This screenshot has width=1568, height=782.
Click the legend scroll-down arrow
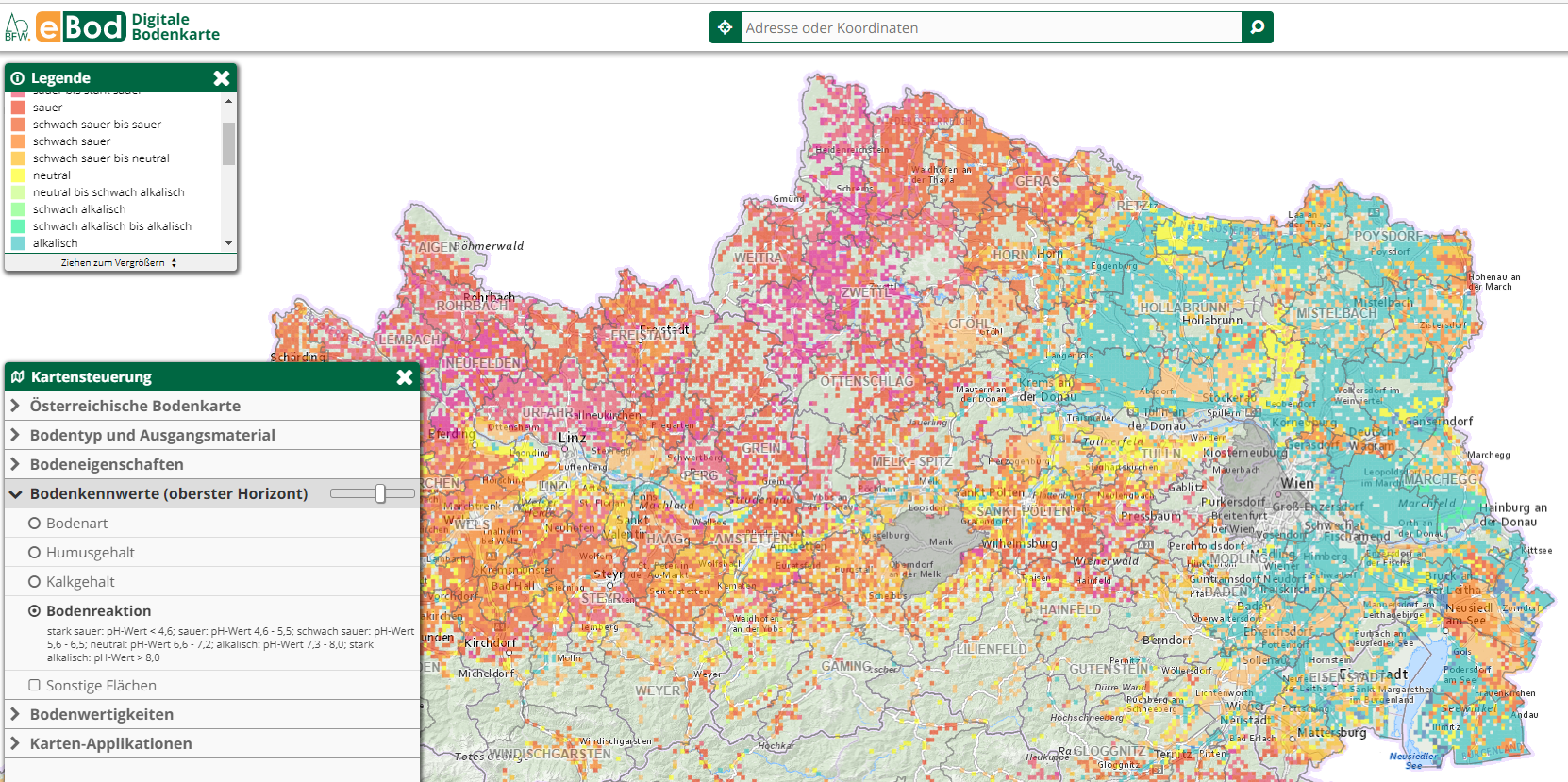(228, 243)
